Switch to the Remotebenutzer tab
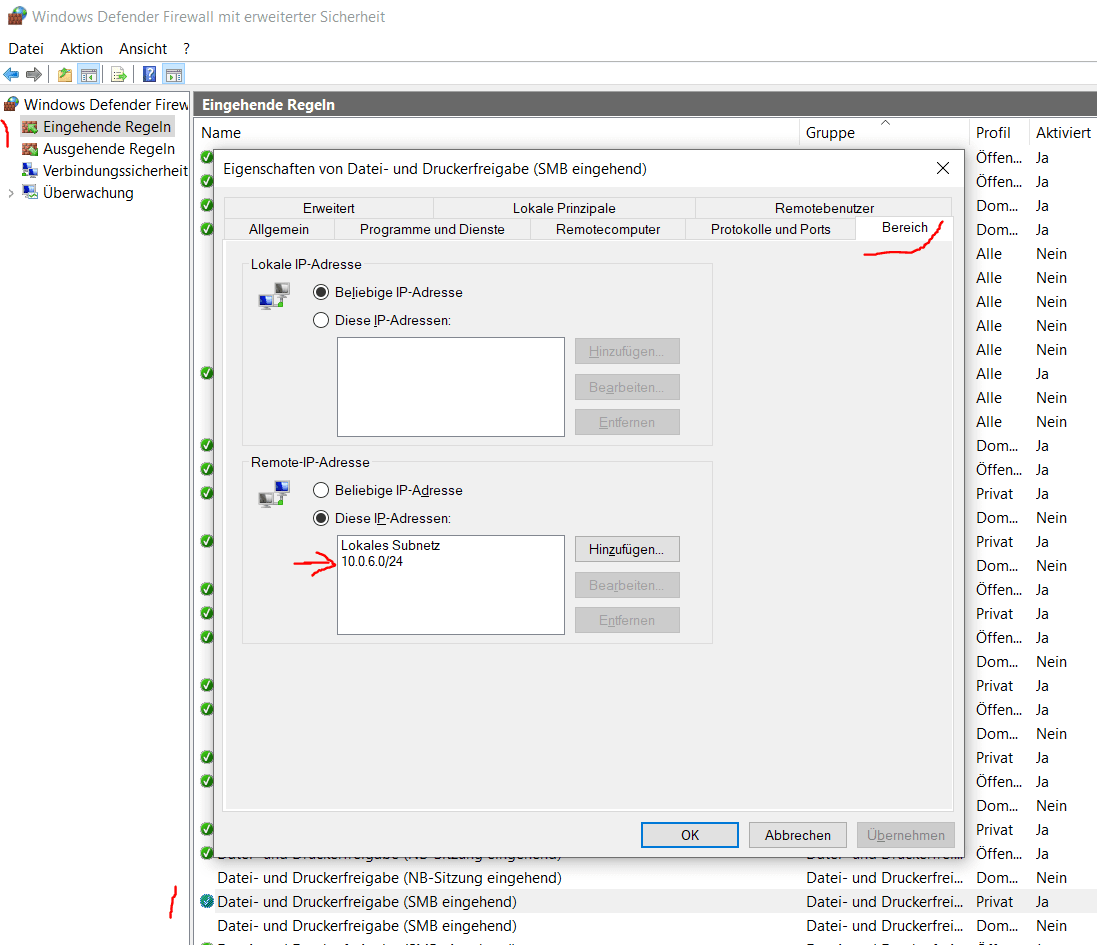Screen dimensions: 1097x945 [x=824, y=208]
